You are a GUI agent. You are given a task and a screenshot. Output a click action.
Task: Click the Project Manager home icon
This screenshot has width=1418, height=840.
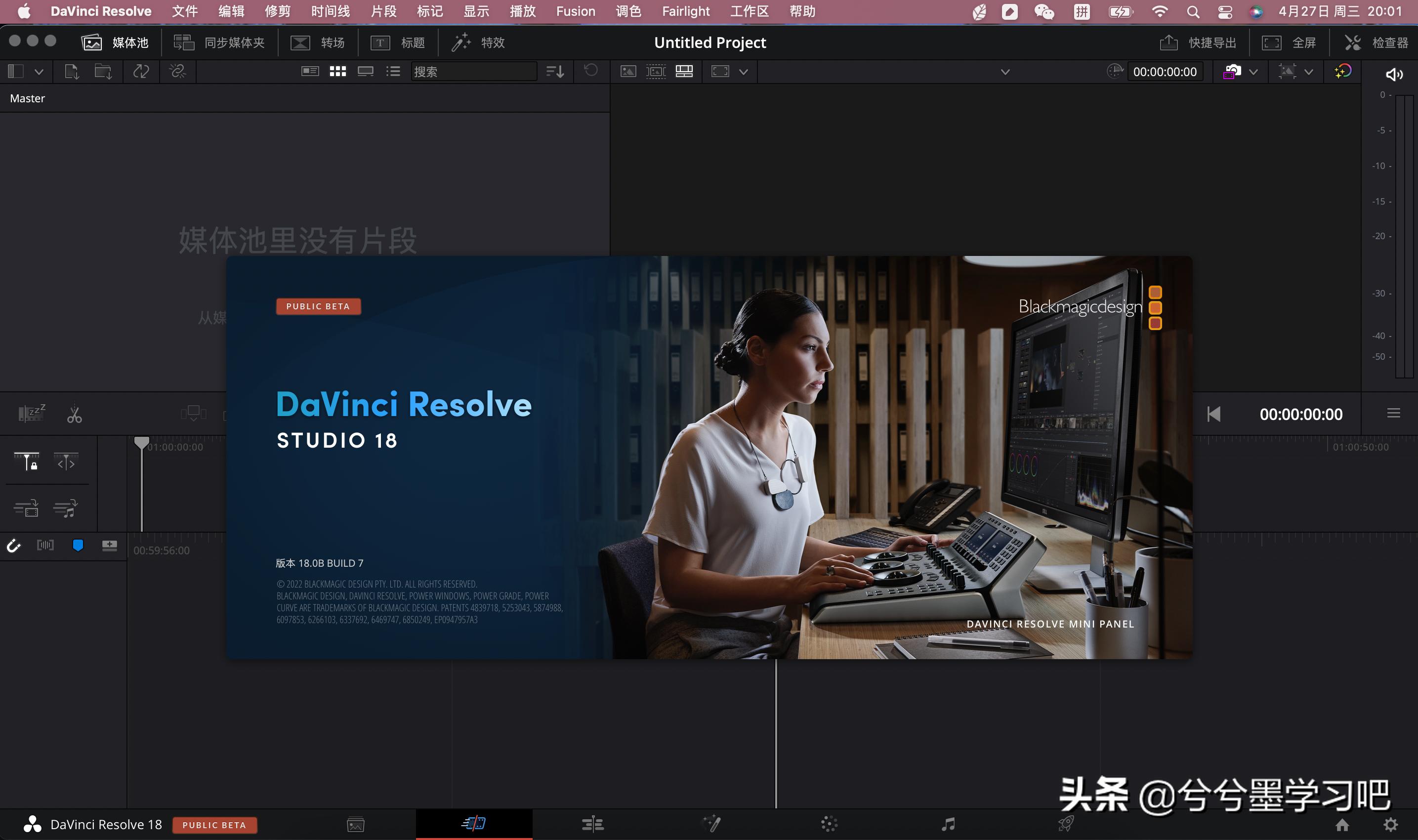(x=1342, y=825)
